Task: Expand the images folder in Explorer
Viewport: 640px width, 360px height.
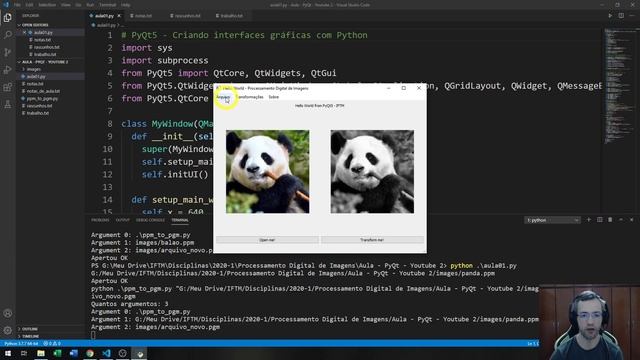Action: pyautogui.click(x=33, y=69)
